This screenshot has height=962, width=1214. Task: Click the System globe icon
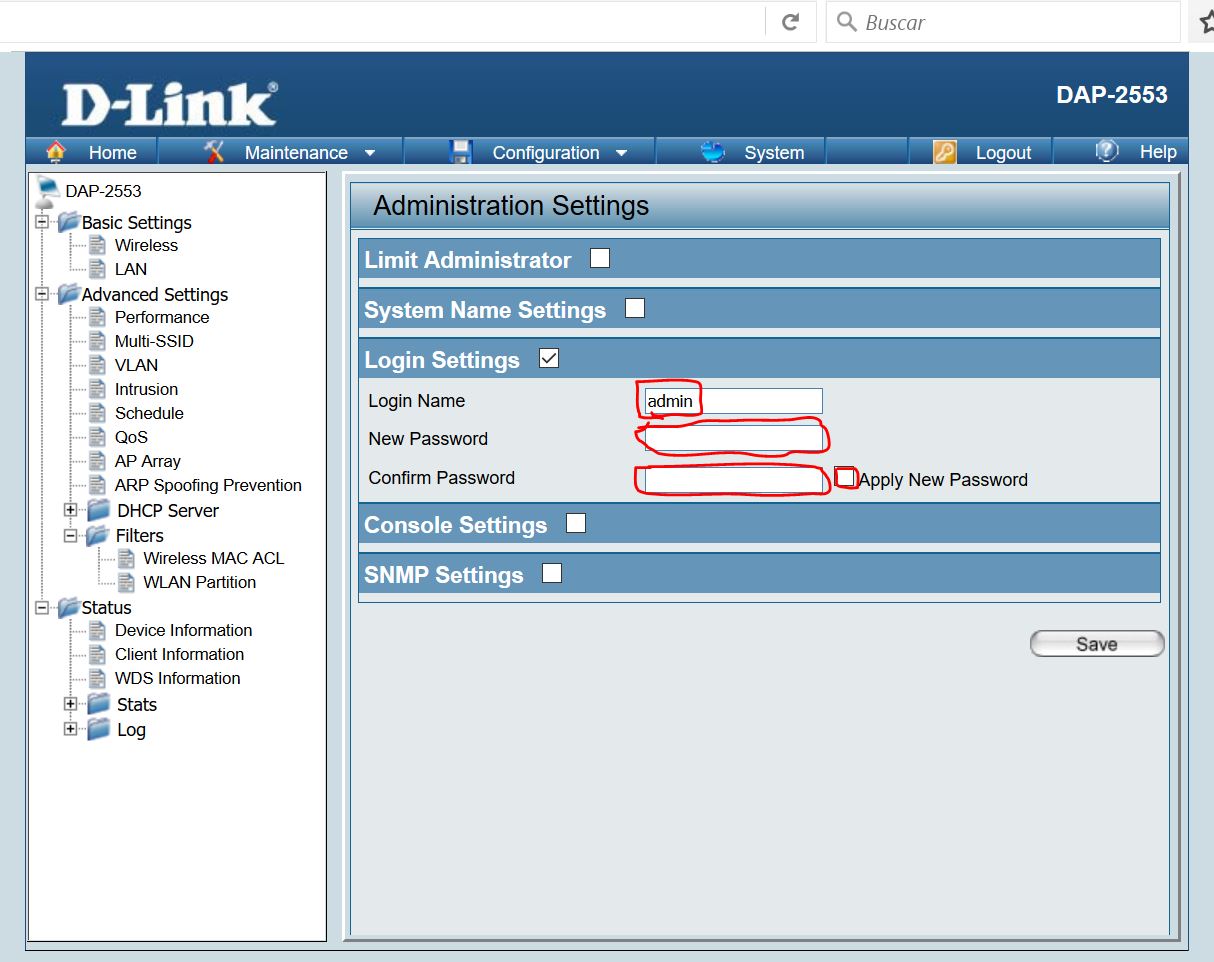(x=713, y=151)
